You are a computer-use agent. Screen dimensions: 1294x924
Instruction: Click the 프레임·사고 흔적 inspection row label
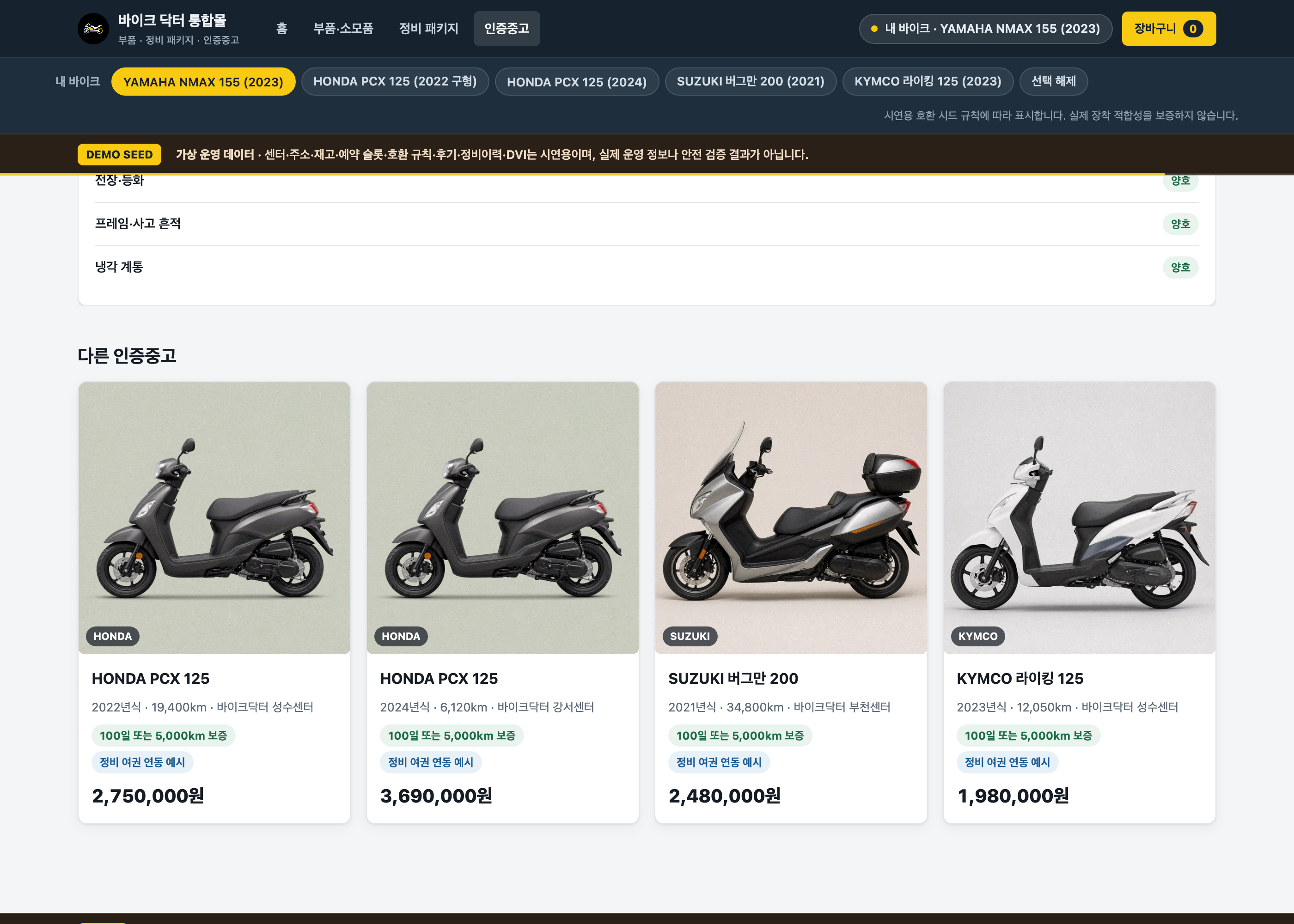coord(138,224)
